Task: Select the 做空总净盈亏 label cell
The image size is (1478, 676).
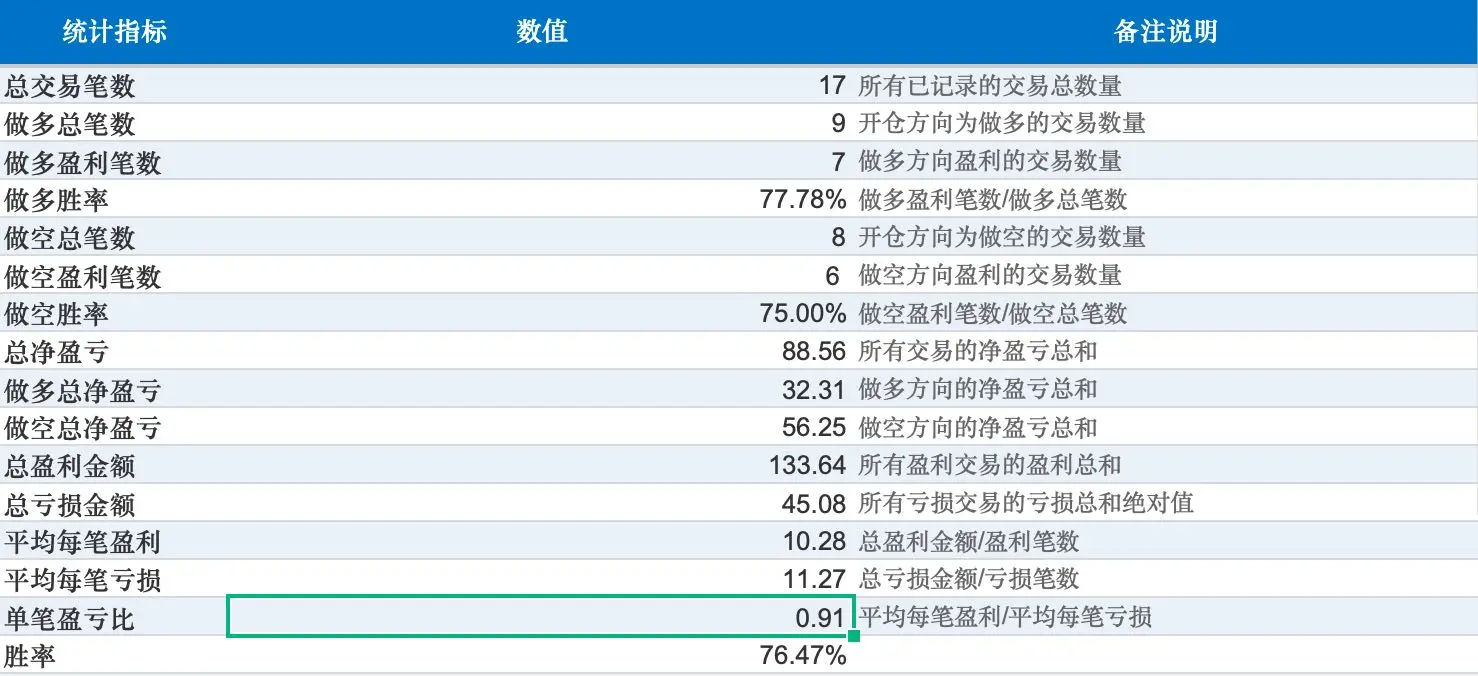Action: (114, 428)
